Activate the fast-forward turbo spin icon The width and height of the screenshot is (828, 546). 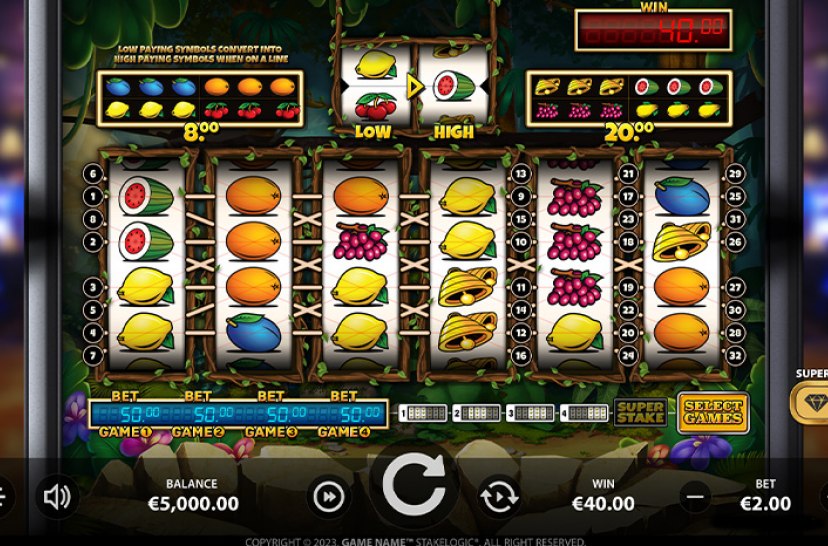328,496
